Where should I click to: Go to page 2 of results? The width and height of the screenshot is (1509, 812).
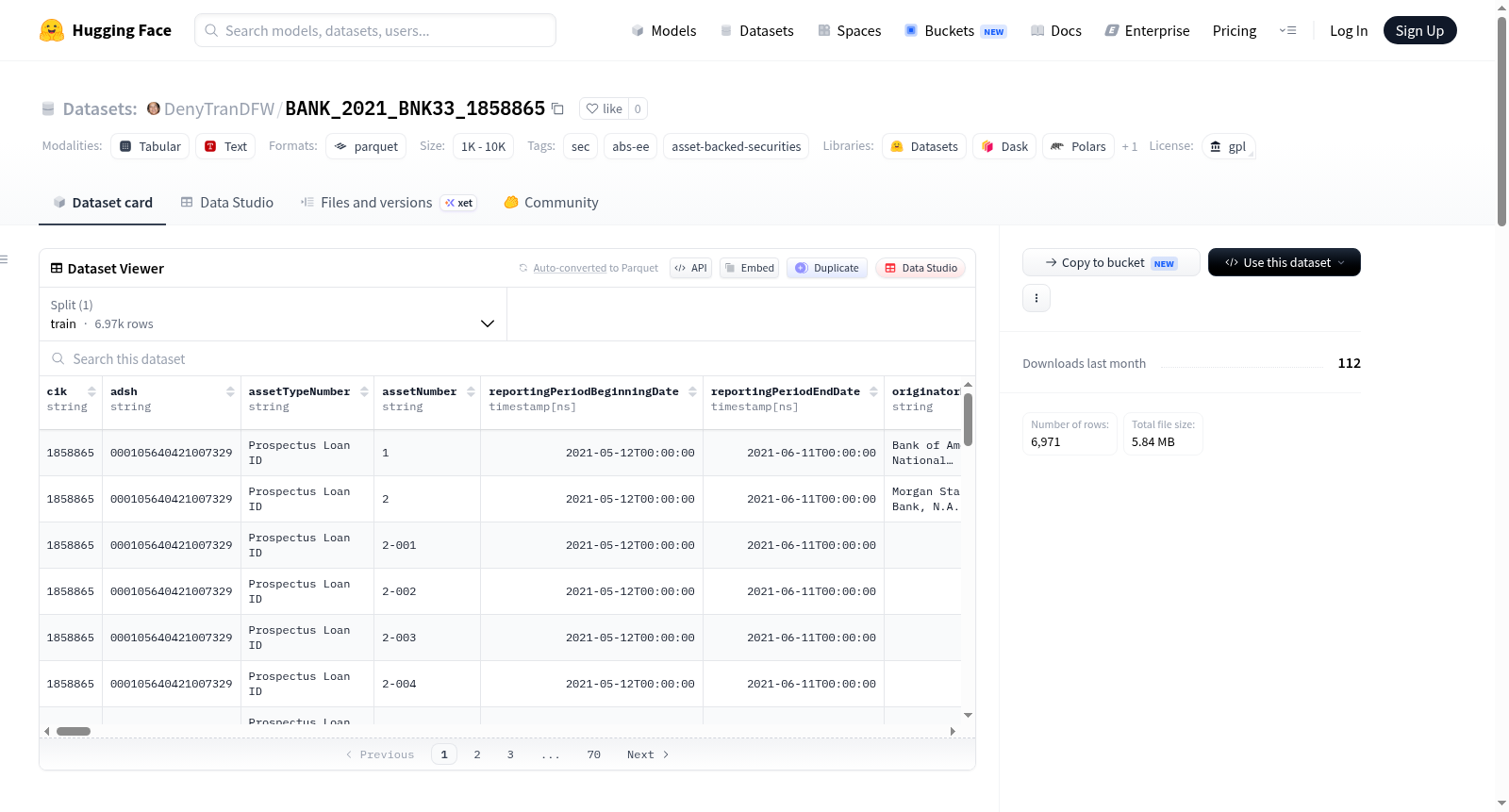point(477,754)
